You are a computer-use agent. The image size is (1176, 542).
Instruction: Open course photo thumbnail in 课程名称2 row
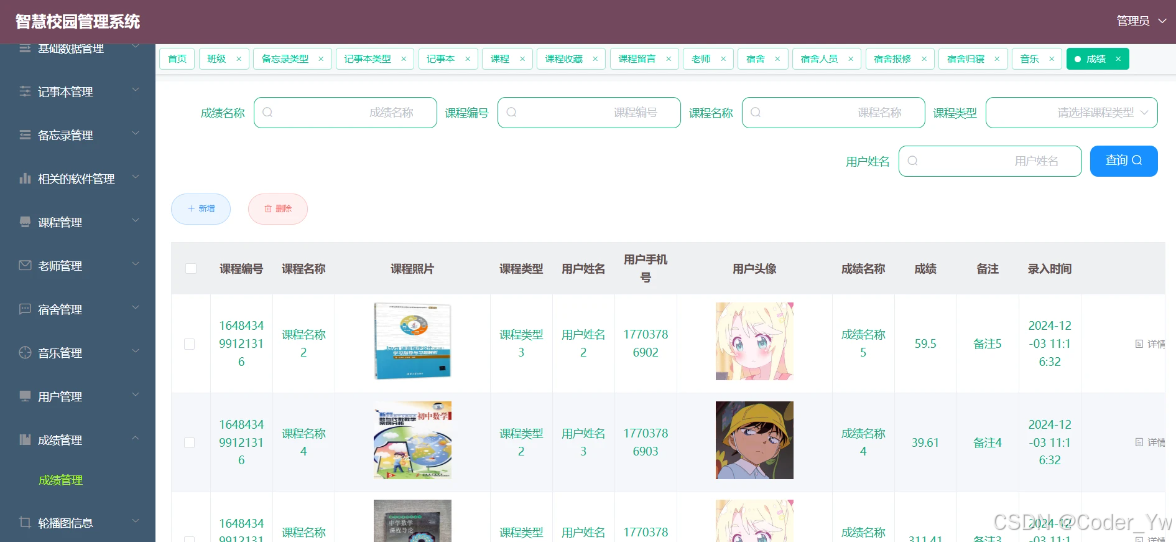412,341
